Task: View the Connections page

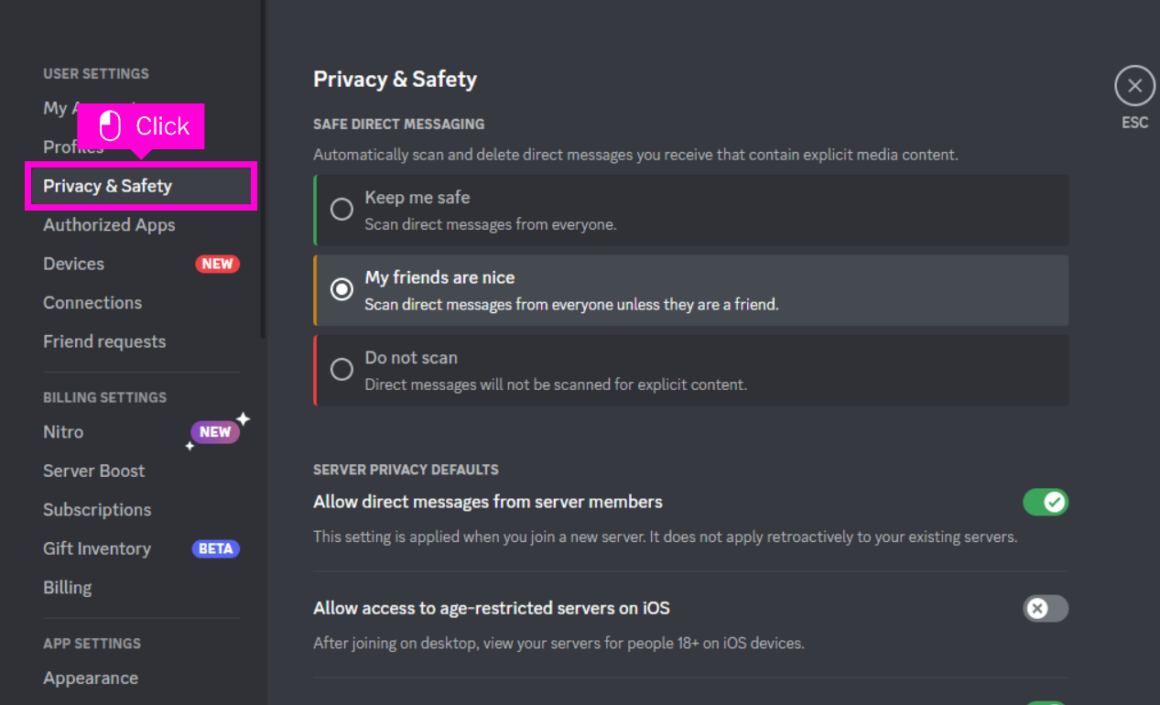Action: point(92,302)
